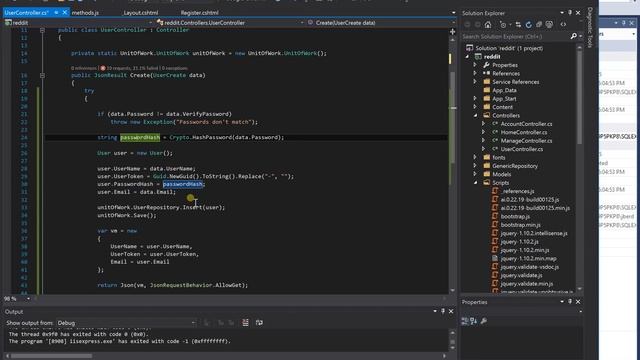This screenshot has height=360, width=640.
Task: Pin the Solution Explorer panel
Action: pyautogui.click(x=570, y=13)
